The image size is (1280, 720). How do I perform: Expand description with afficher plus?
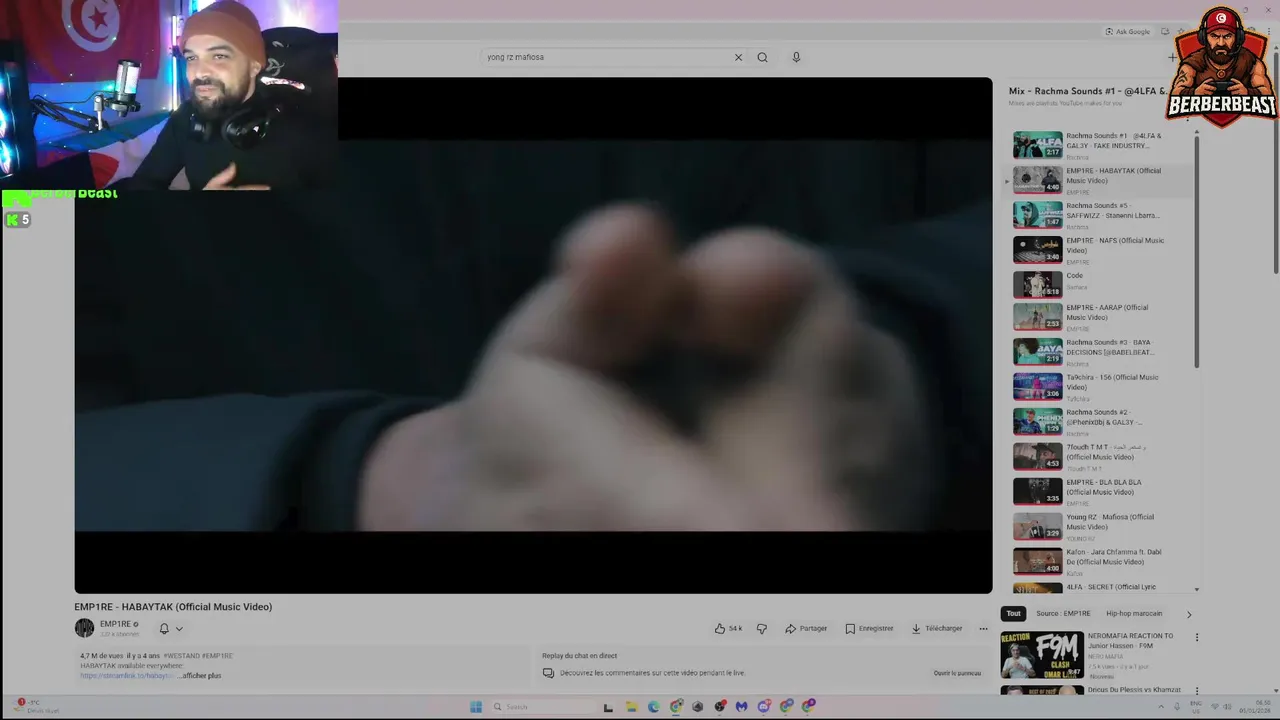pyautogui.click(x=201, y=676)
